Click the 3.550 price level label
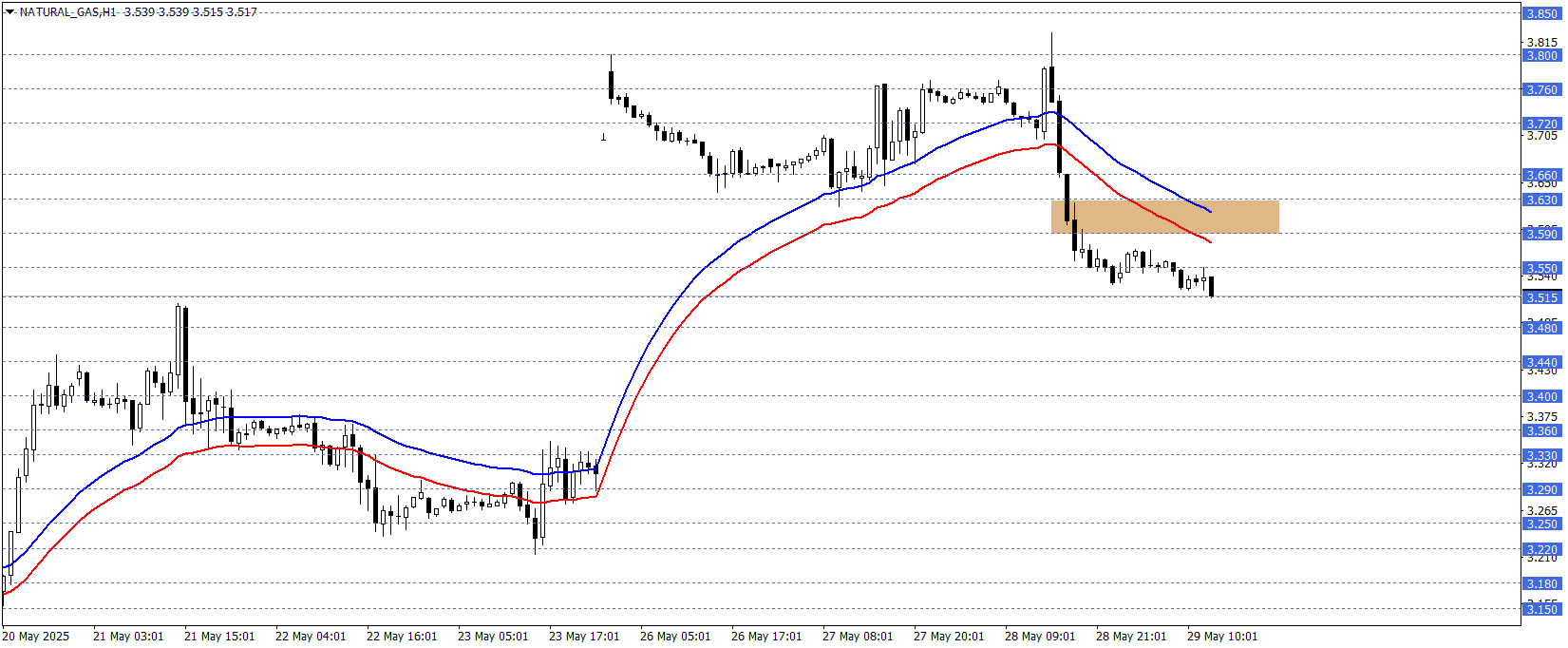 click(1541, 269)
